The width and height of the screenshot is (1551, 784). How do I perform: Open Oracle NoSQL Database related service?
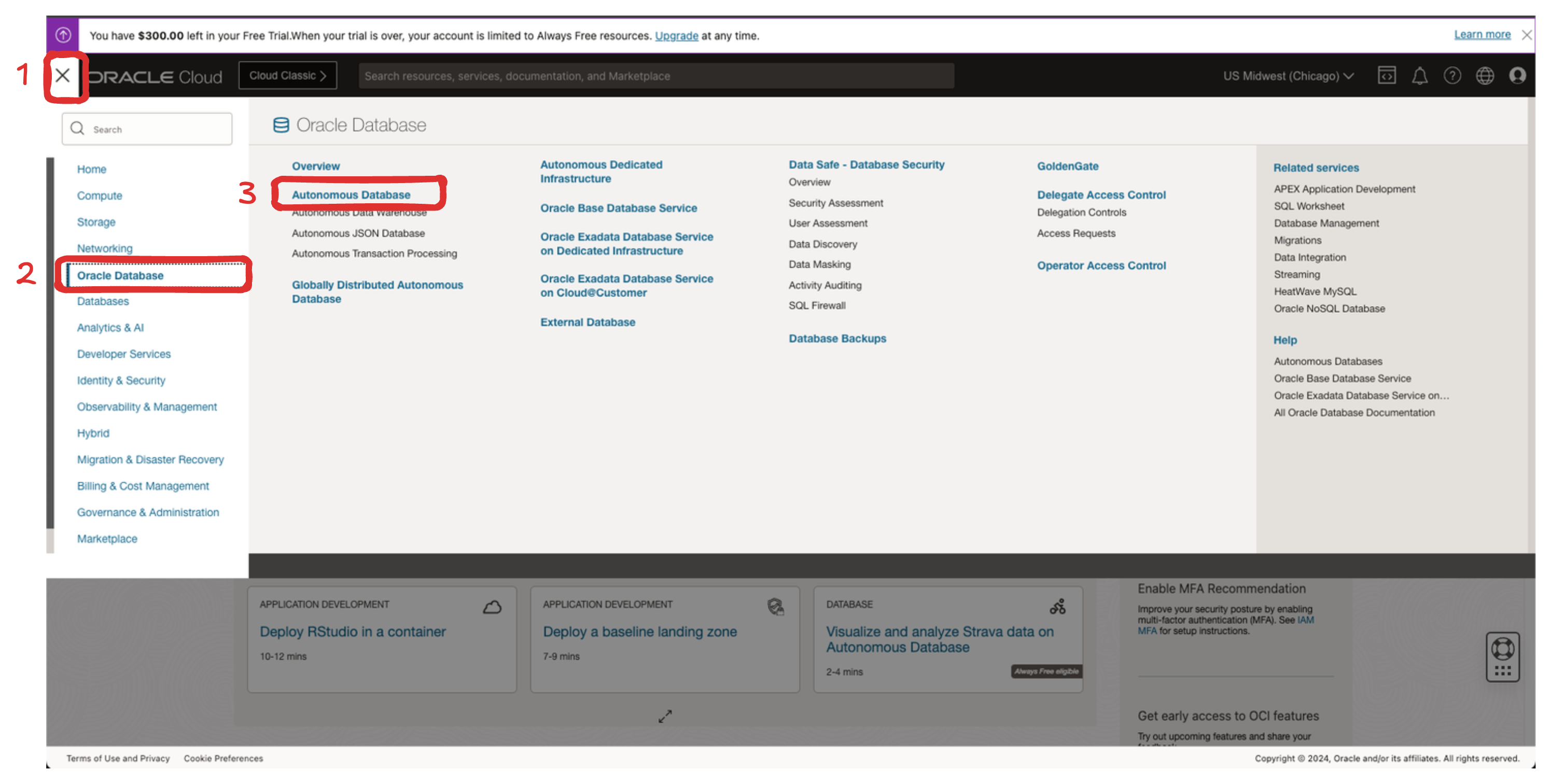coord(1329,309)
